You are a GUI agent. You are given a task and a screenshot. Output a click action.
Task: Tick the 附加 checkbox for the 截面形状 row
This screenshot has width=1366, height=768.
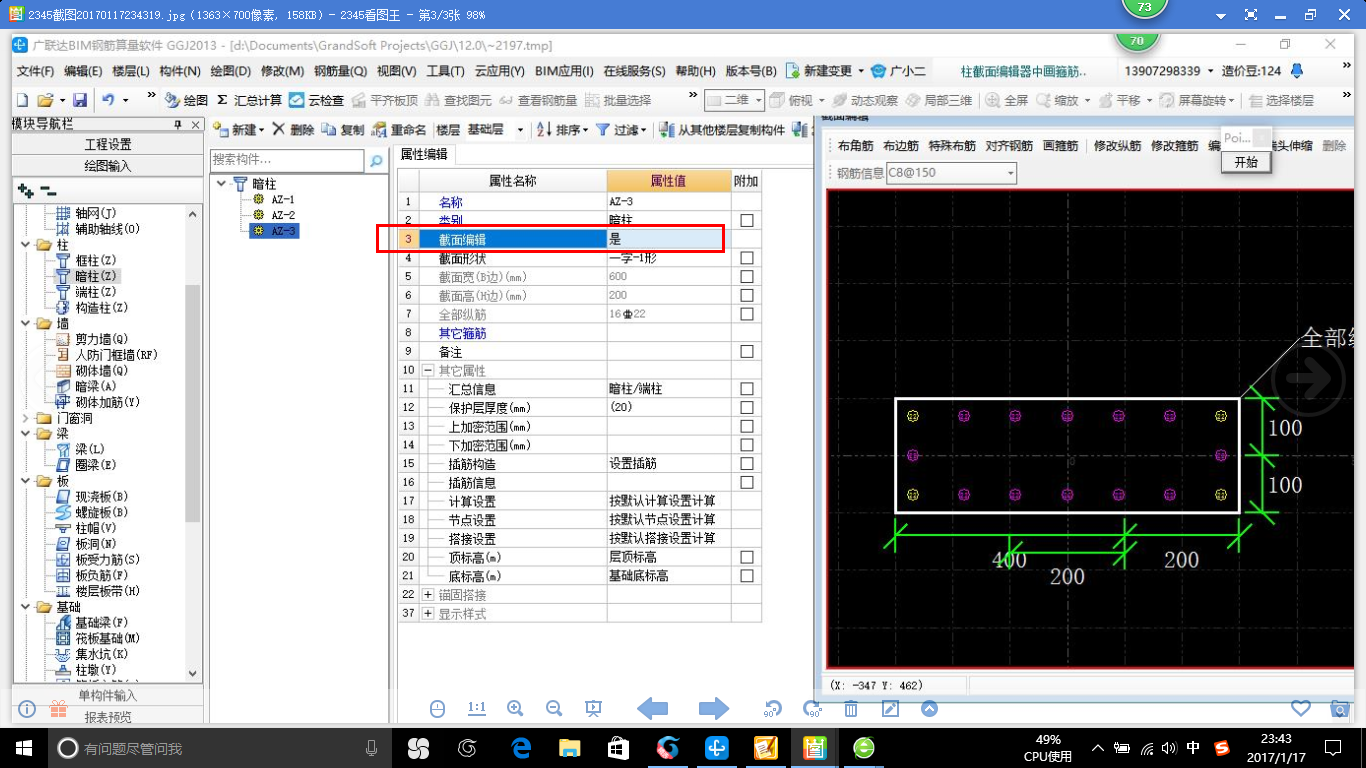(x=747, y=258)
